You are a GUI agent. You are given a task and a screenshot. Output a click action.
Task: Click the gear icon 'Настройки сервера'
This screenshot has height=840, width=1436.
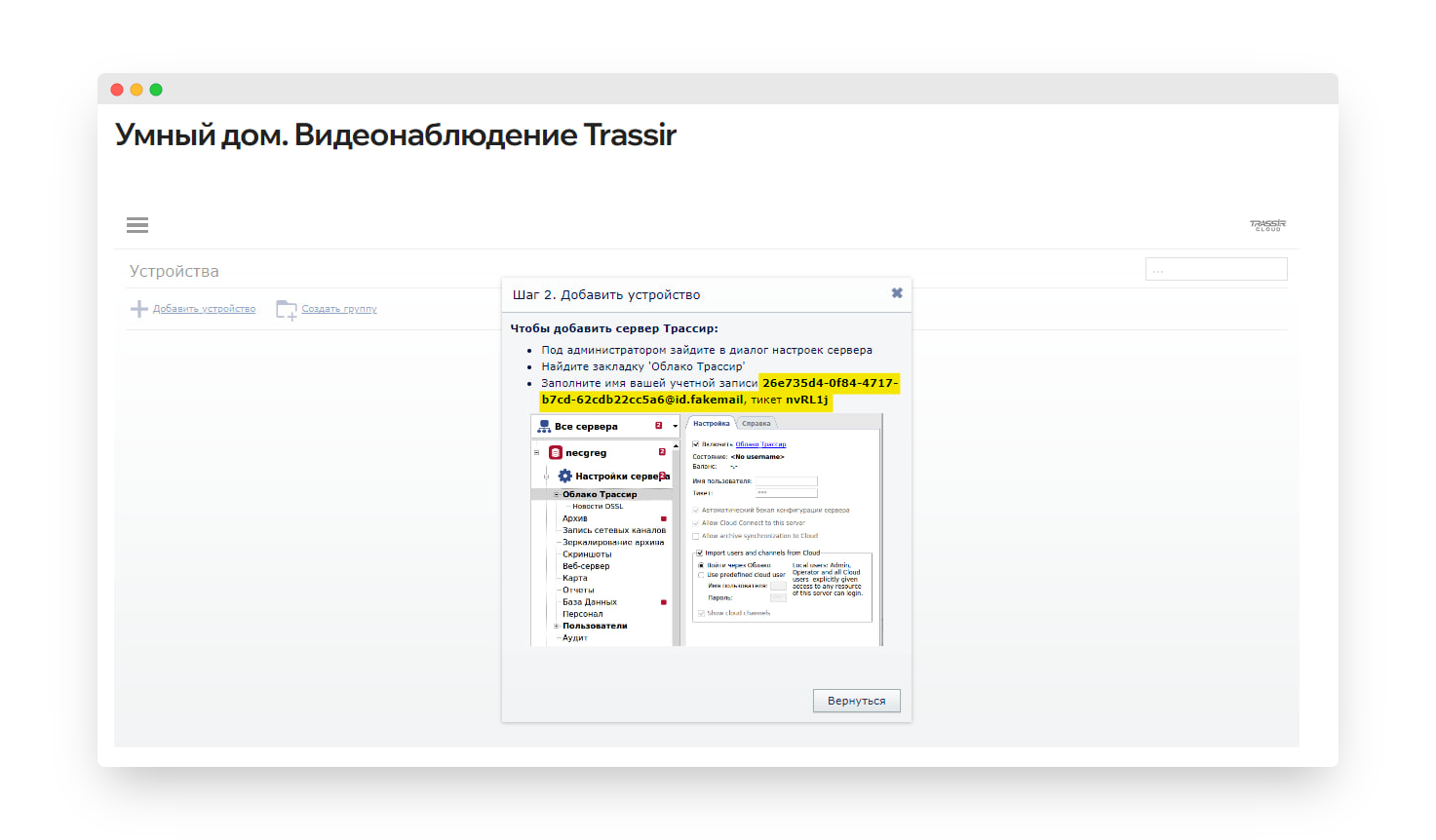tap(564, 476)
